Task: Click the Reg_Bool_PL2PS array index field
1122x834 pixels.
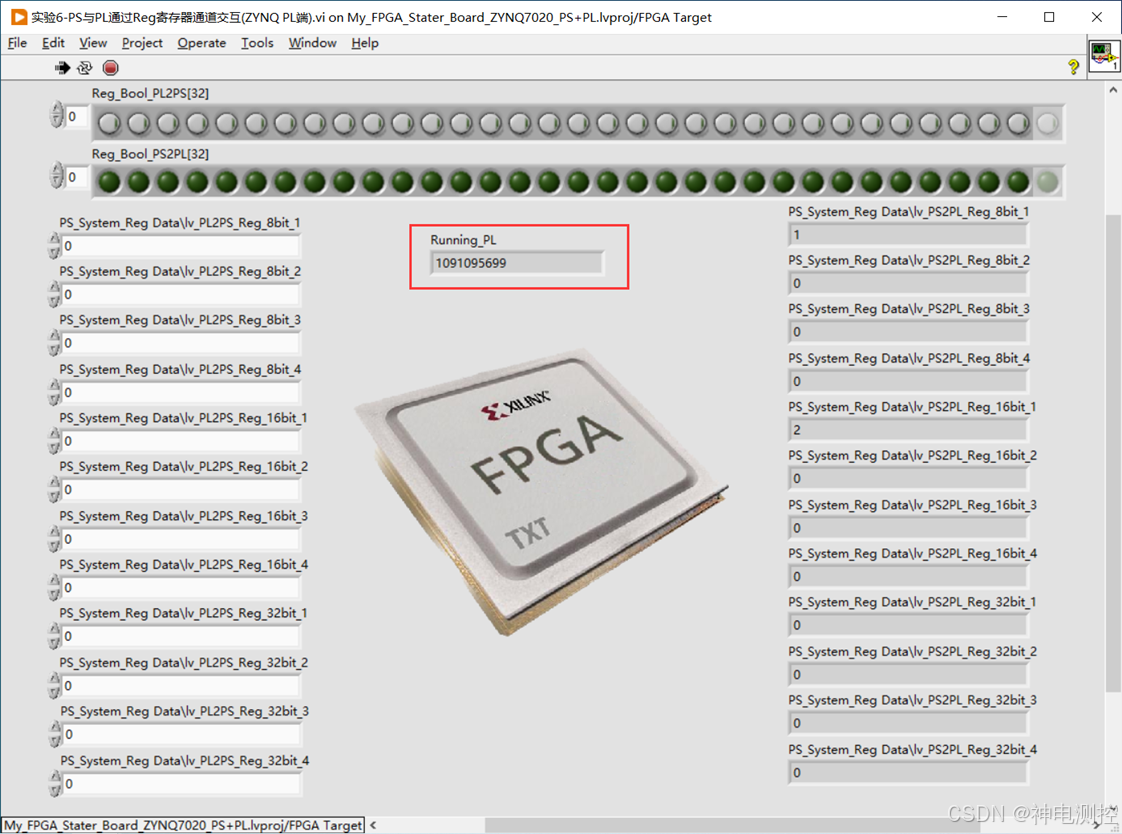Action: pos(76,117)
